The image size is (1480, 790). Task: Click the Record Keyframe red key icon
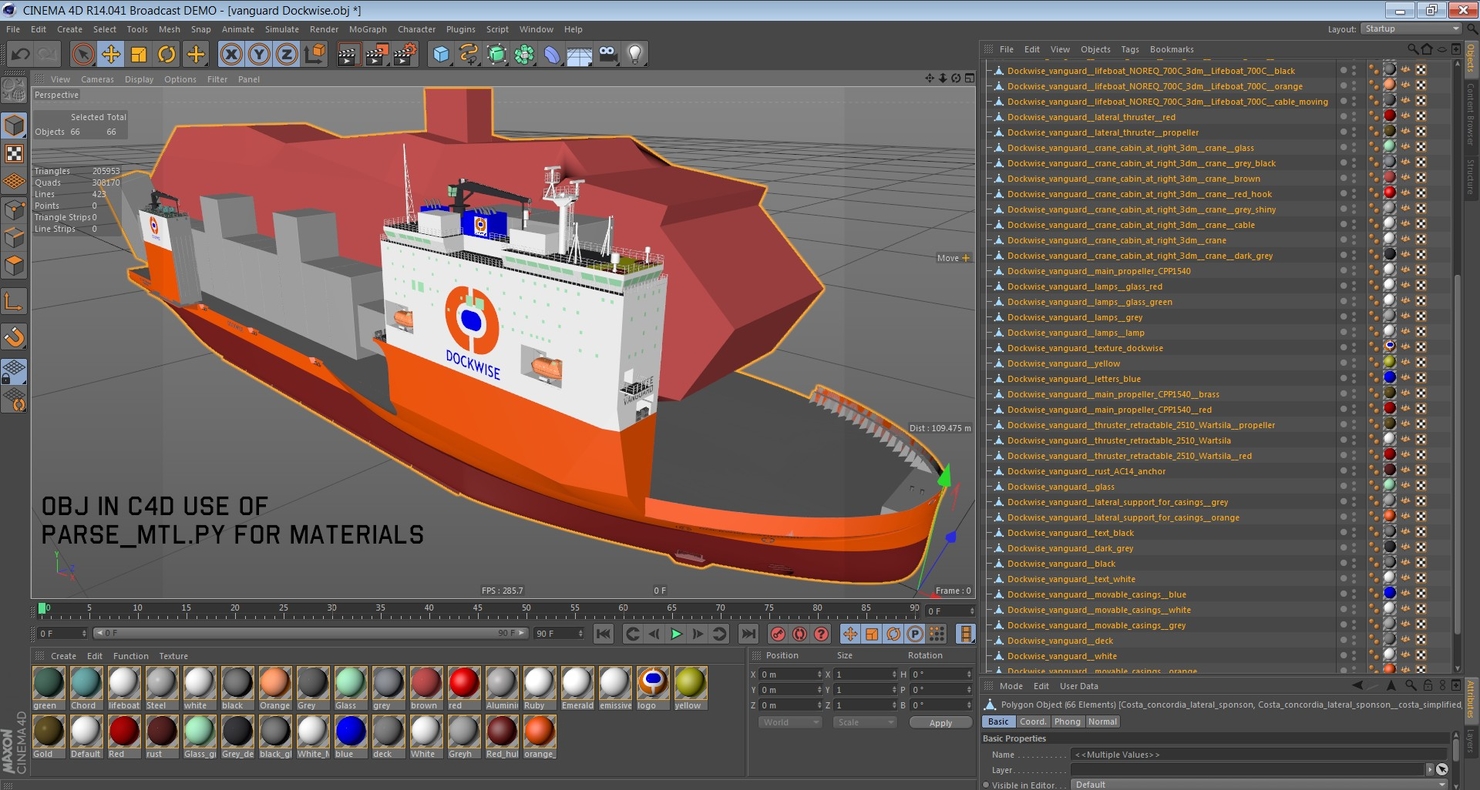pos(778,633)
